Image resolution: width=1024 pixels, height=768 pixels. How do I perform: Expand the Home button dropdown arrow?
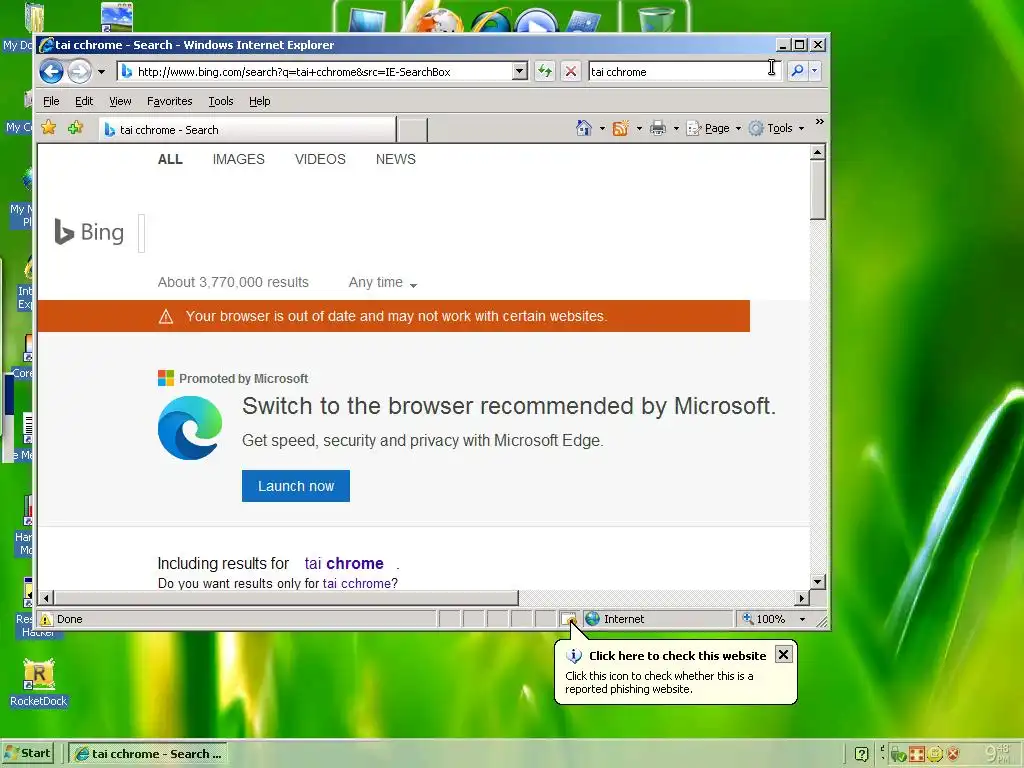tap(602, 129)
